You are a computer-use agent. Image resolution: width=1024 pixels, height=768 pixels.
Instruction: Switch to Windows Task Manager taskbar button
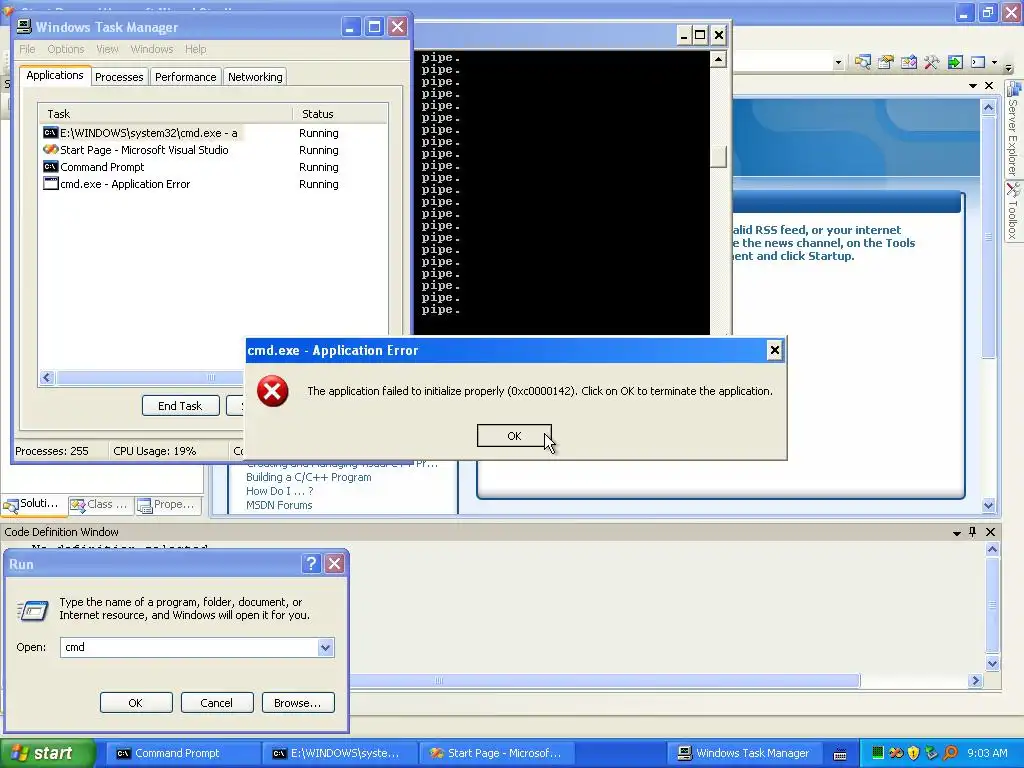[x=744, y=753]
